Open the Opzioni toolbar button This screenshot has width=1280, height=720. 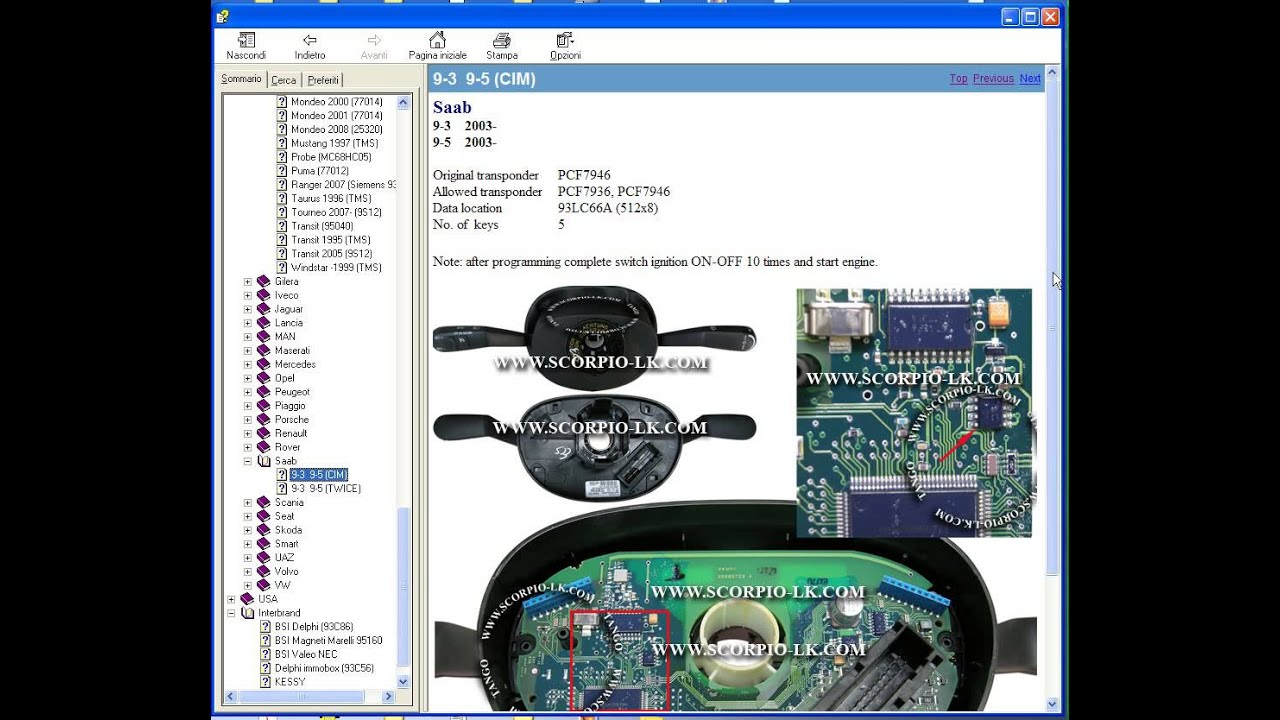tap(565, 46)
